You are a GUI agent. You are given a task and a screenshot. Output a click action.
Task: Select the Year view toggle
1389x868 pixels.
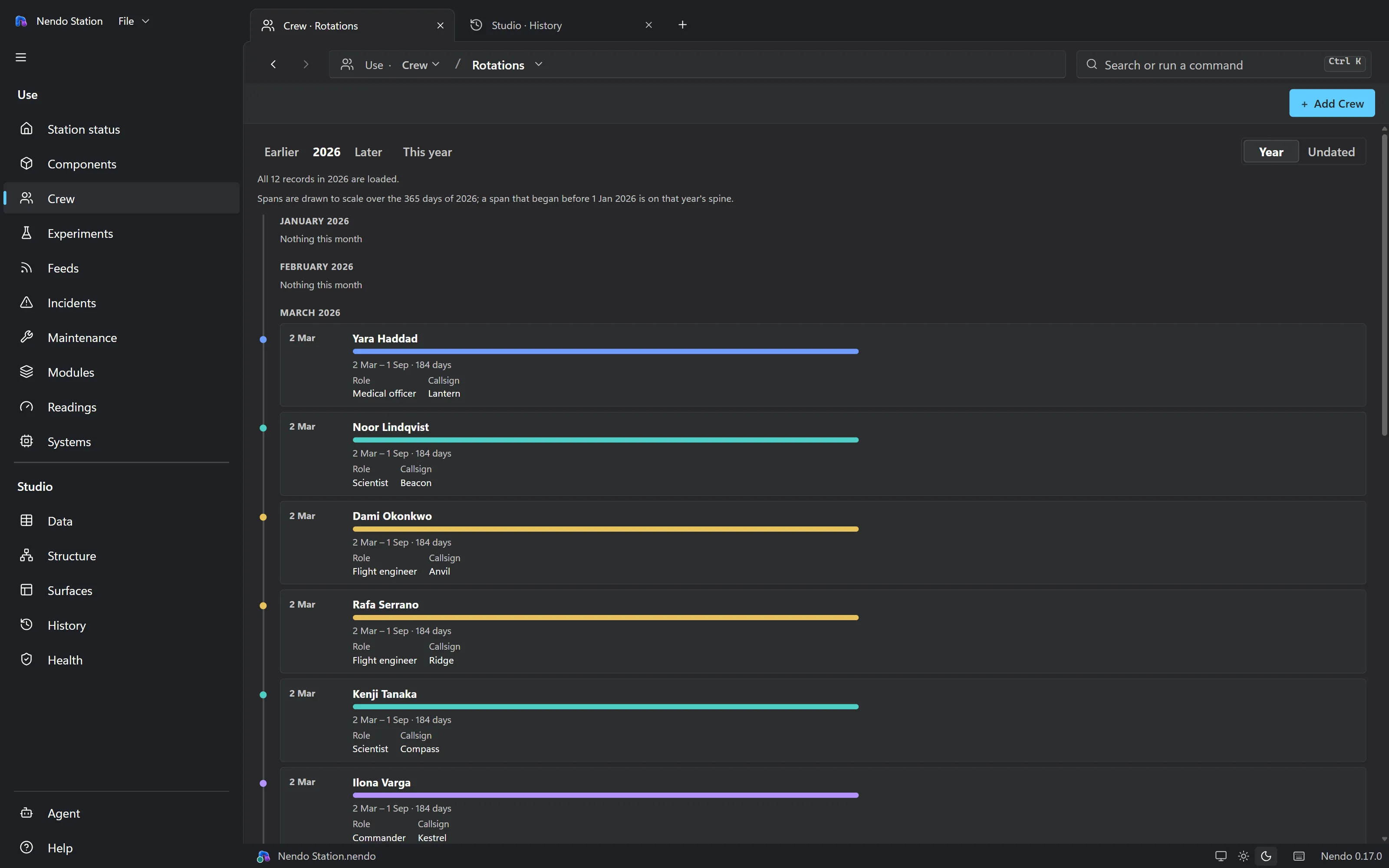1271,151
